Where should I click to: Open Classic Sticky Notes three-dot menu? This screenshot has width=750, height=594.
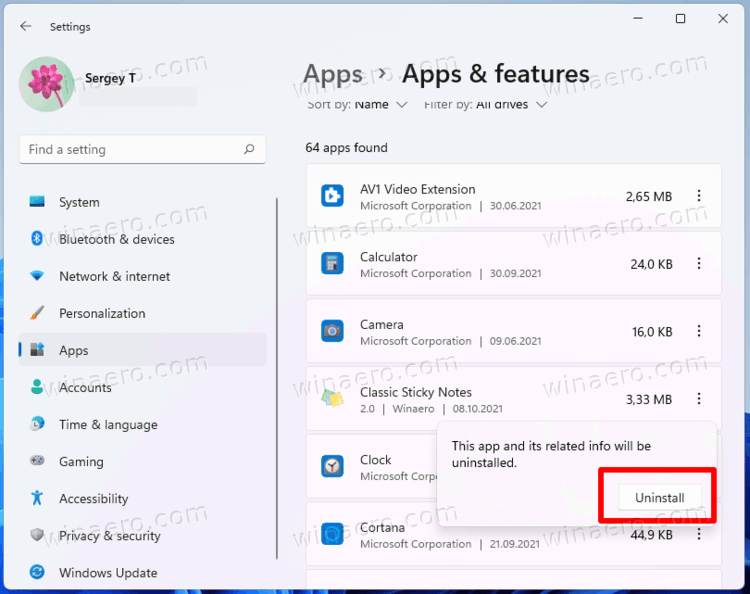(699, 399)
